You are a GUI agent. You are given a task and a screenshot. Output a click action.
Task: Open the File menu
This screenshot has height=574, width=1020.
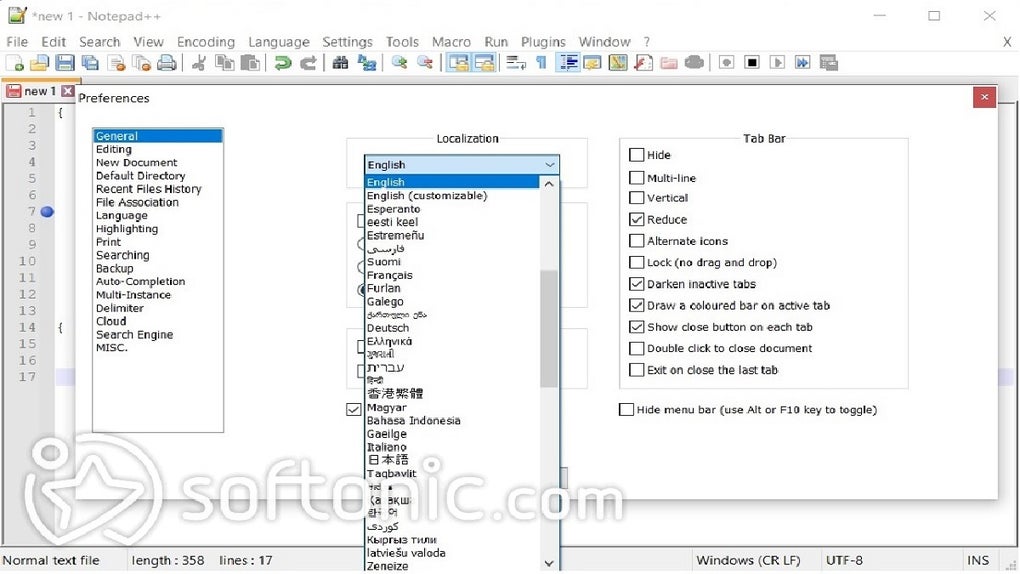tap(17, 42)
